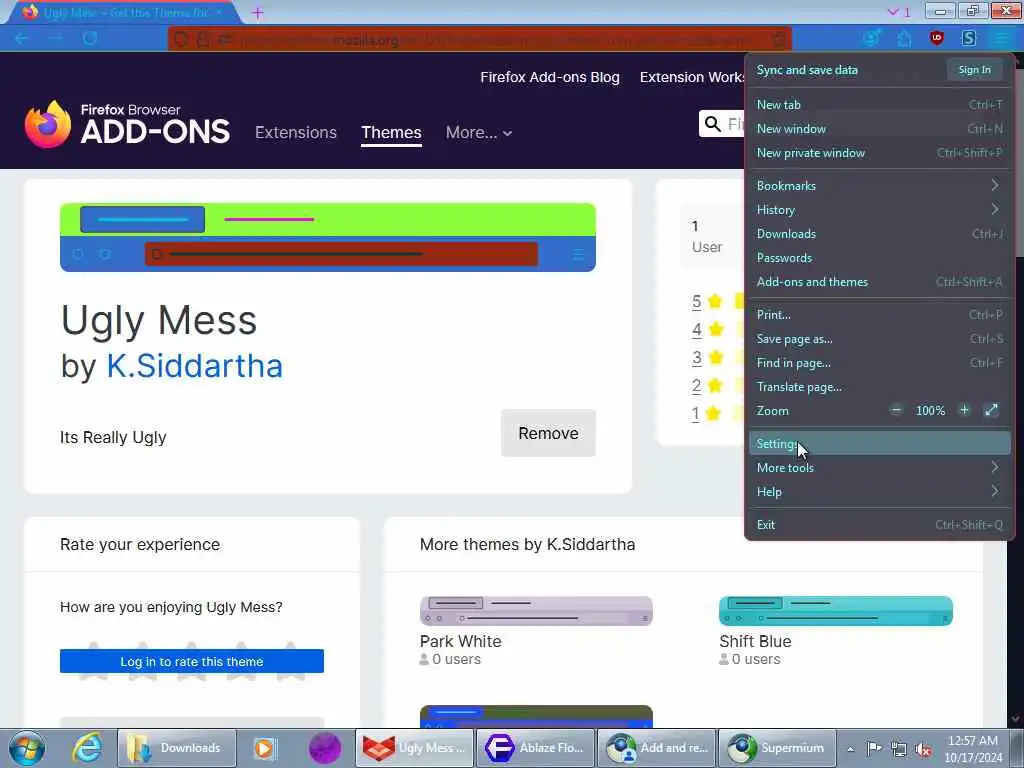This screenshot has height=768, width=1024.
Task: Bookmark this page with the star icon
Action: 778,39
